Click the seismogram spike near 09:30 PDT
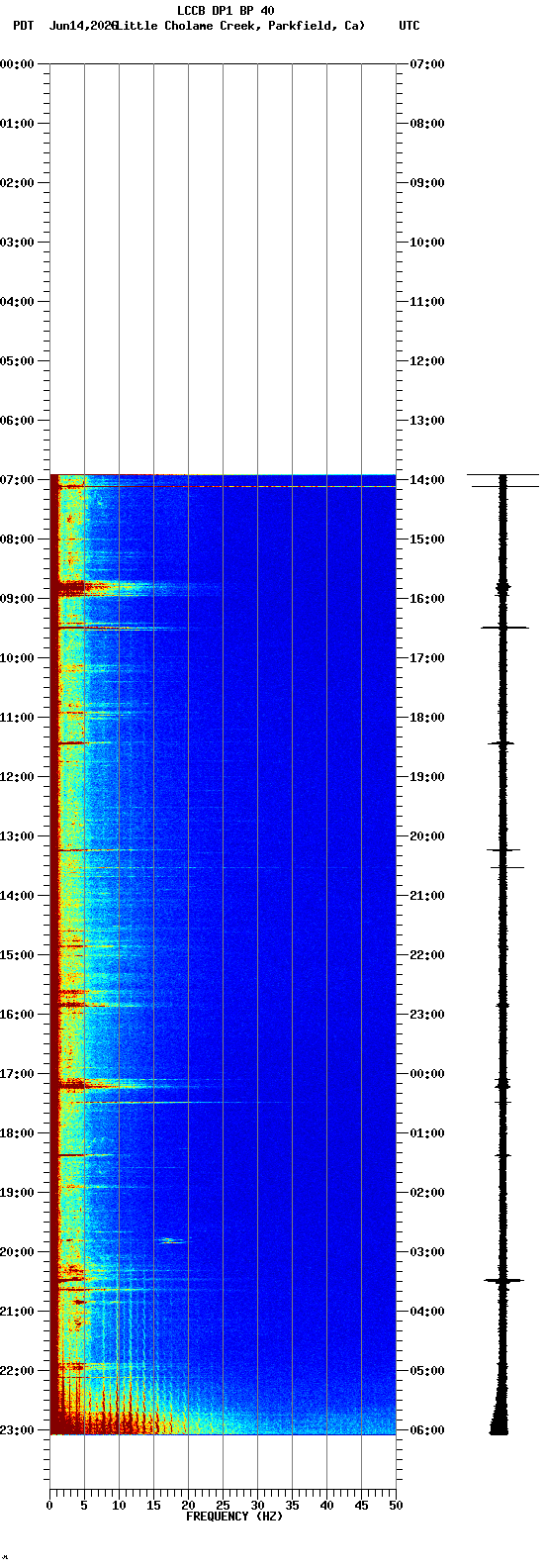The height and width of the screenshot is (1568, 546). pyautogui.click(x=504, y=628)
